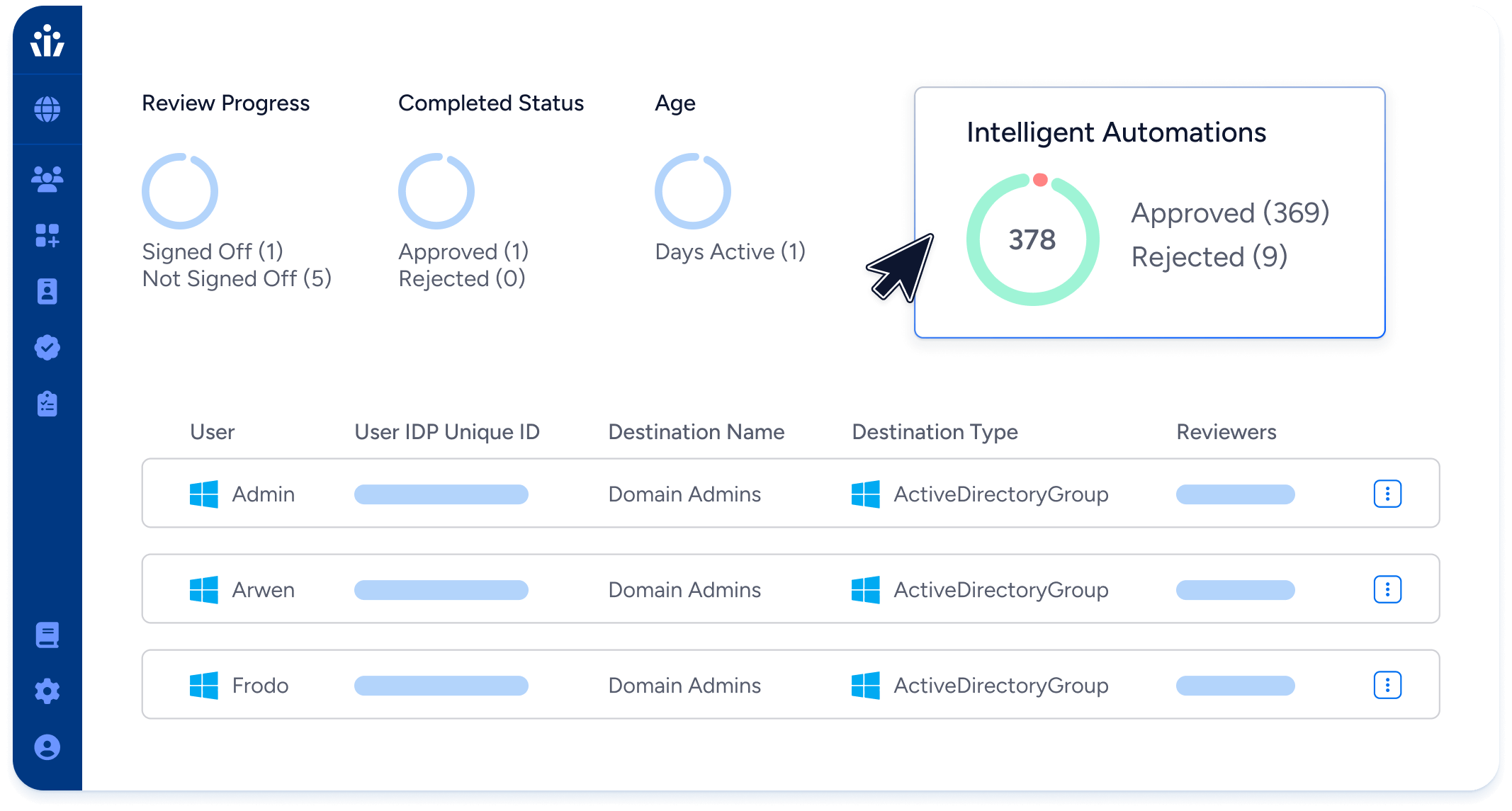Click Domain Admins in Frodo row
The image size is (1512, 811).
click(x=684, y=685)
